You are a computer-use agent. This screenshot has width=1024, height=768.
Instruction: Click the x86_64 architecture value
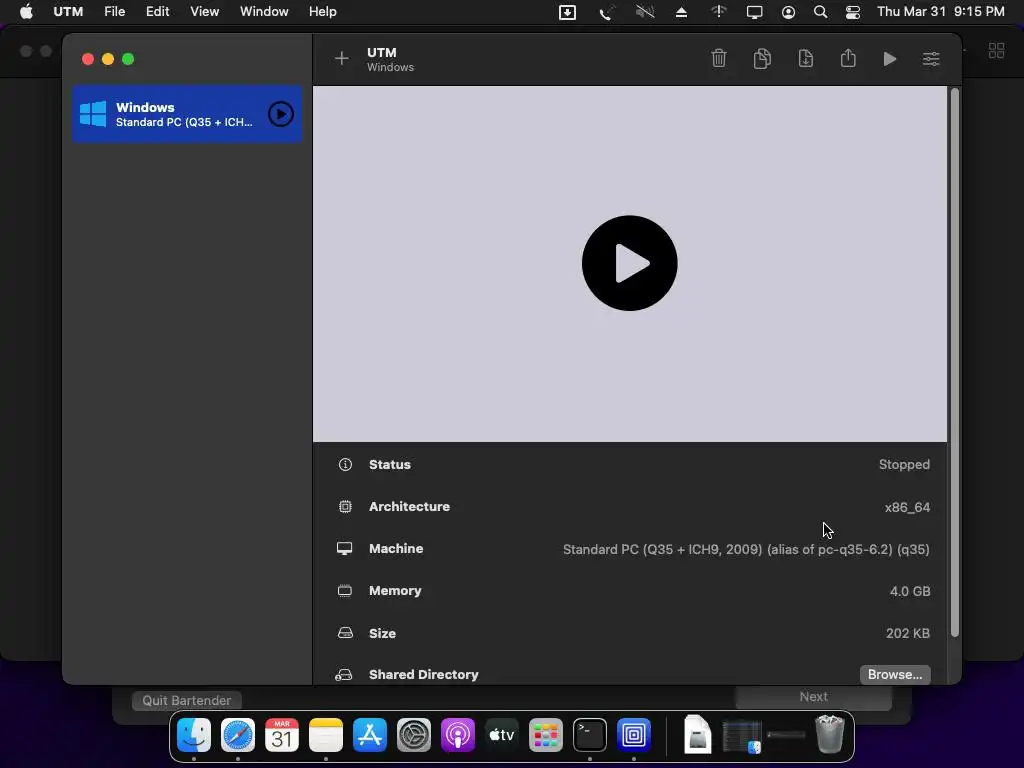point(907,507)
